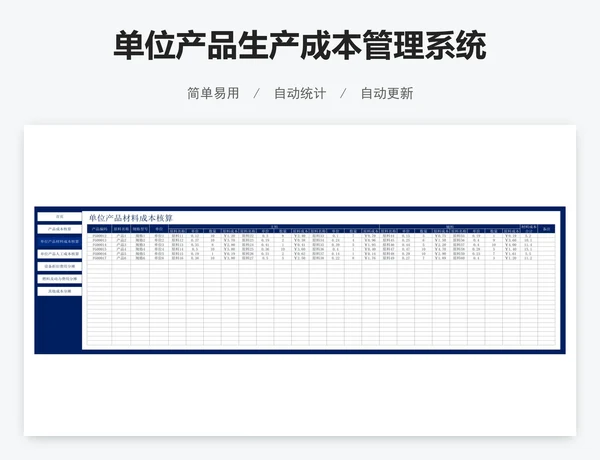Click the sheet title 单位产品材料成本核算
The image size is (600, 460).
tap(131, 218)
